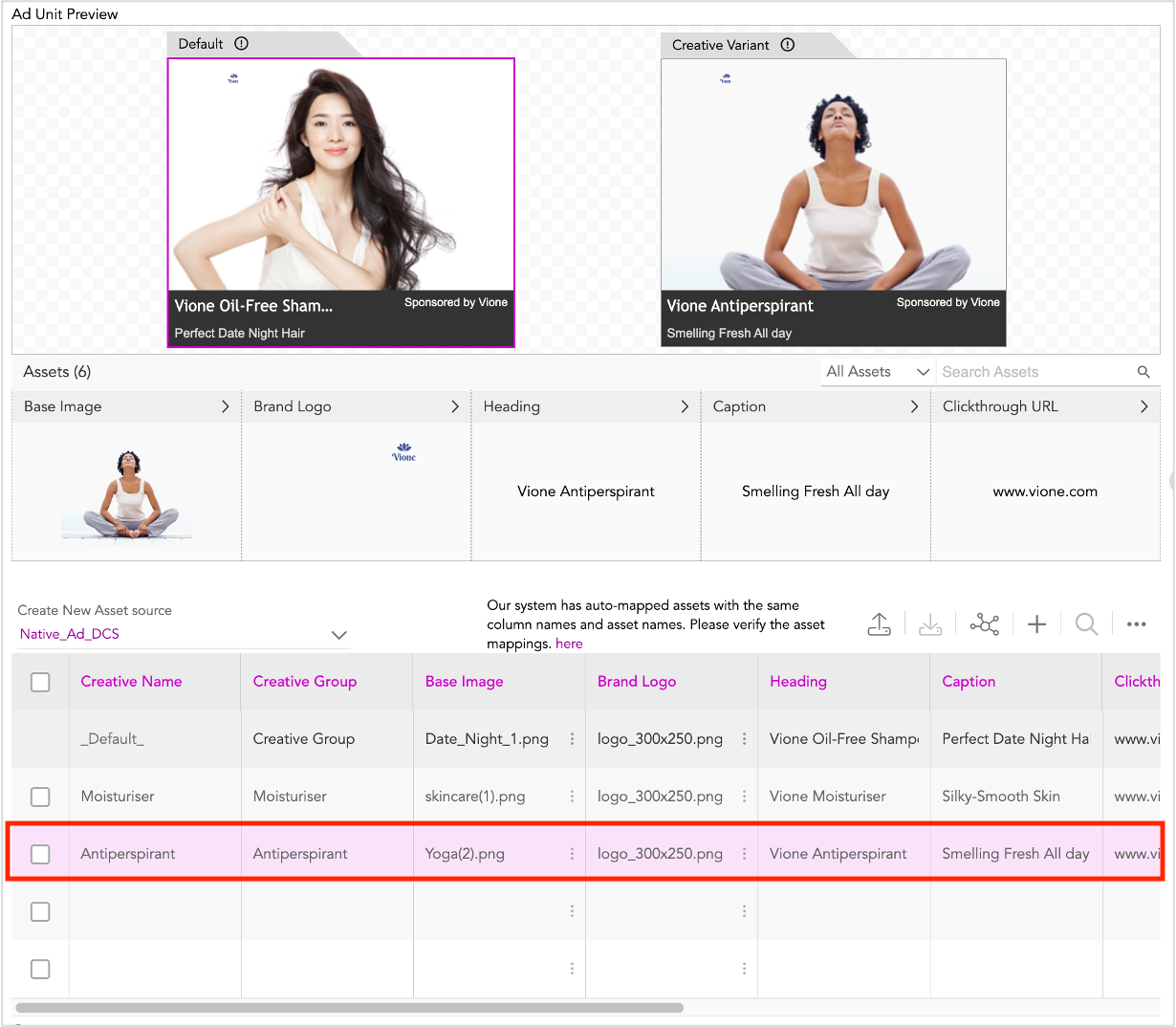
Task: Click the Search Assets magnifier icon
Action: pos(1143,372)
